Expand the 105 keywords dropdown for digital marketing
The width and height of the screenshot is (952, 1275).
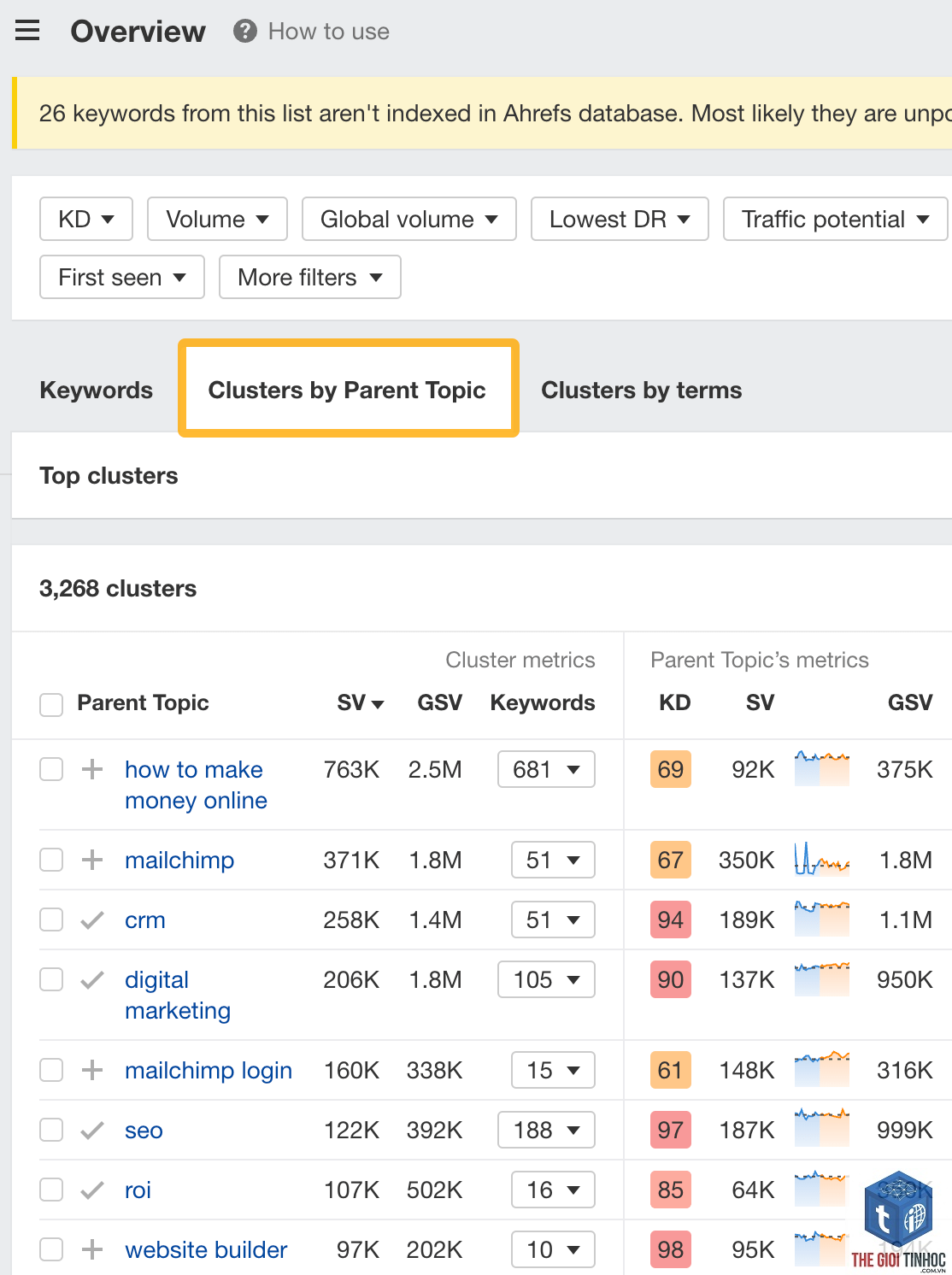(547, 979)
